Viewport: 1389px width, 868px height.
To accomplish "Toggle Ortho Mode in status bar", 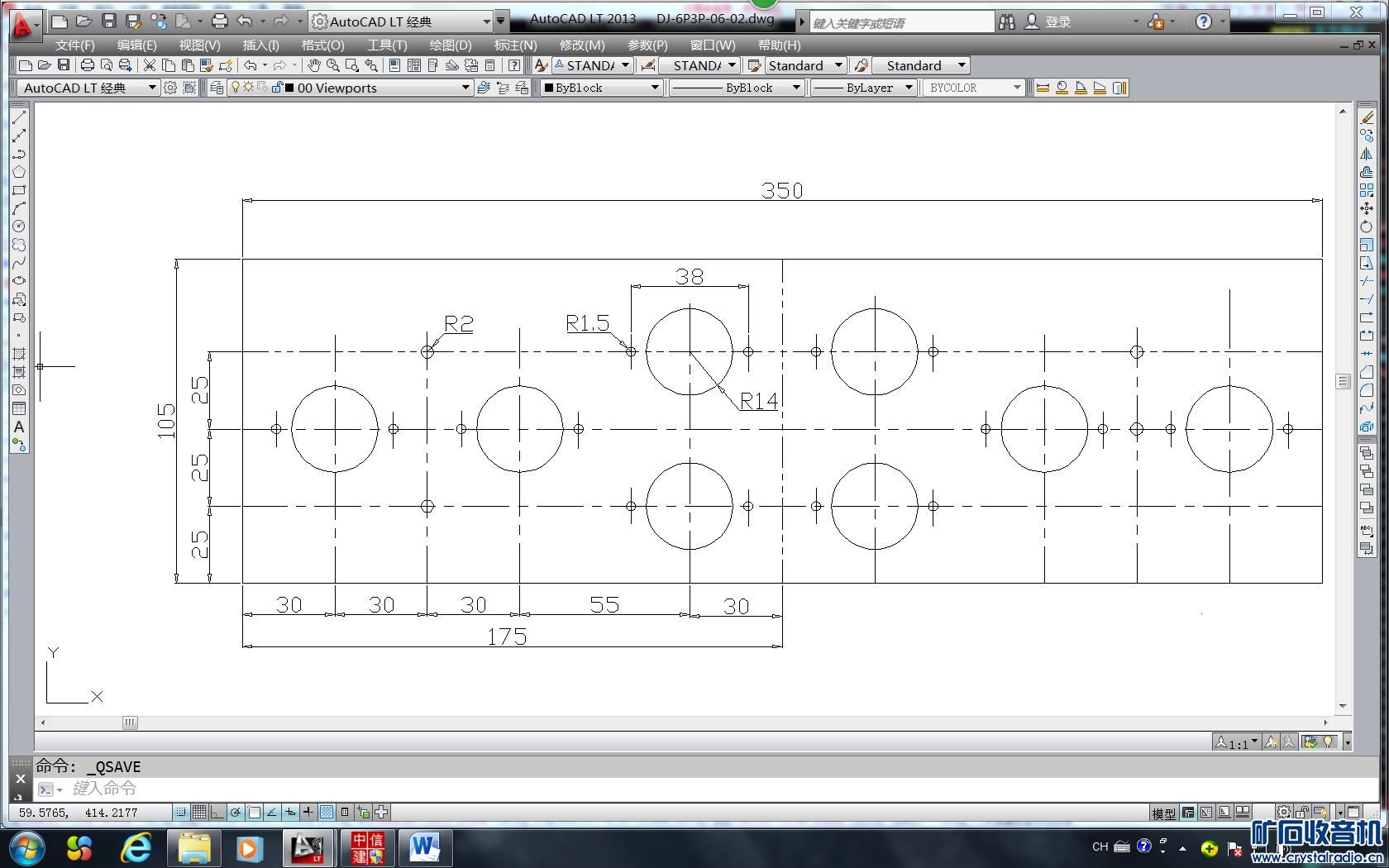I will [x=217, y=813].
